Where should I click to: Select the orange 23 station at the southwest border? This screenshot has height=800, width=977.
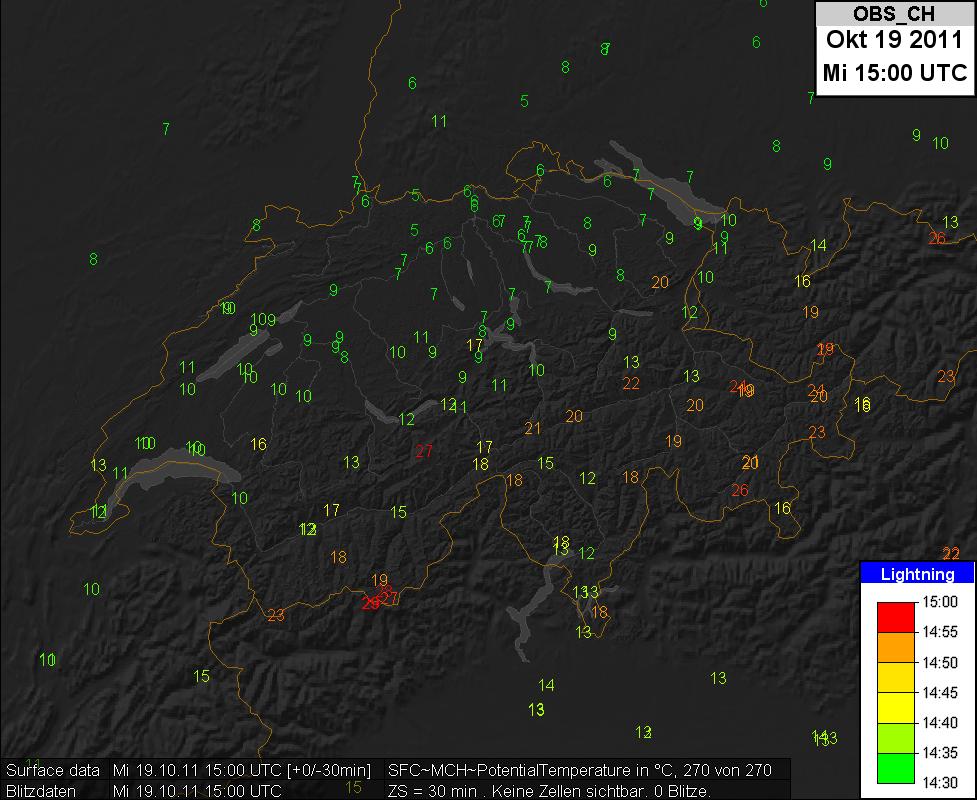click(276, 614)
